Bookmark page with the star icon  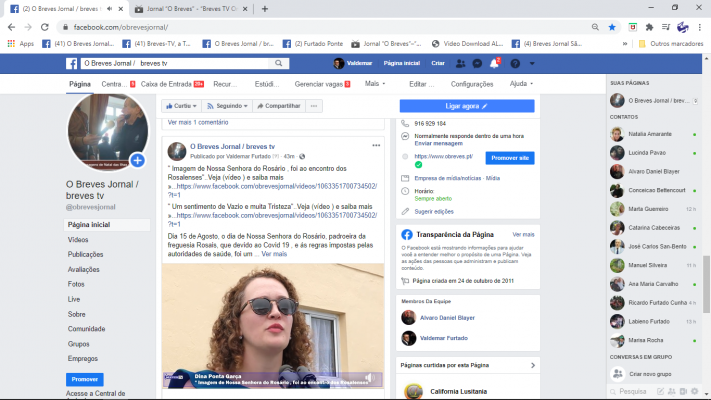612,27
